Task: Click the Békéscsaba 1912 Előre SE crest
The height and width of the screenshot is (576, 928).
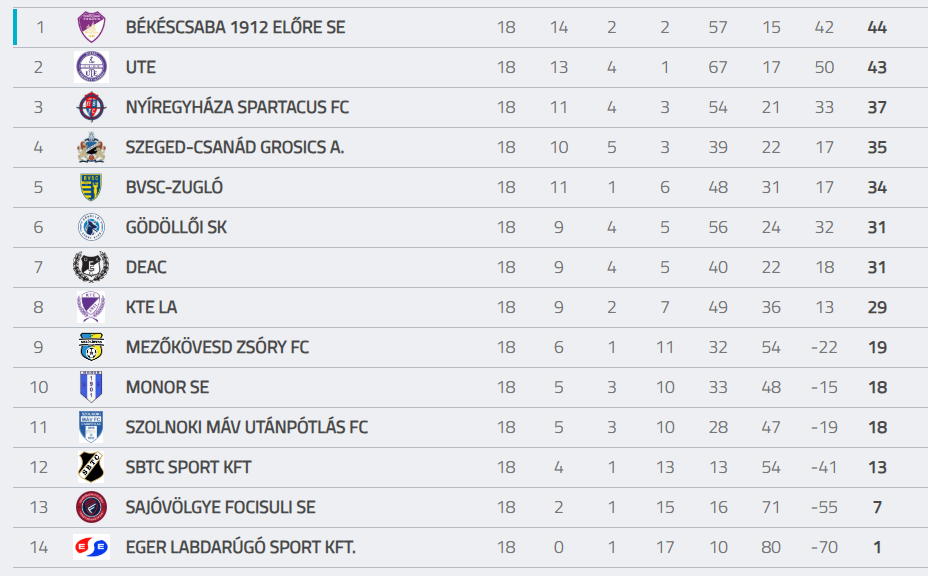Action: click(91, 27)
